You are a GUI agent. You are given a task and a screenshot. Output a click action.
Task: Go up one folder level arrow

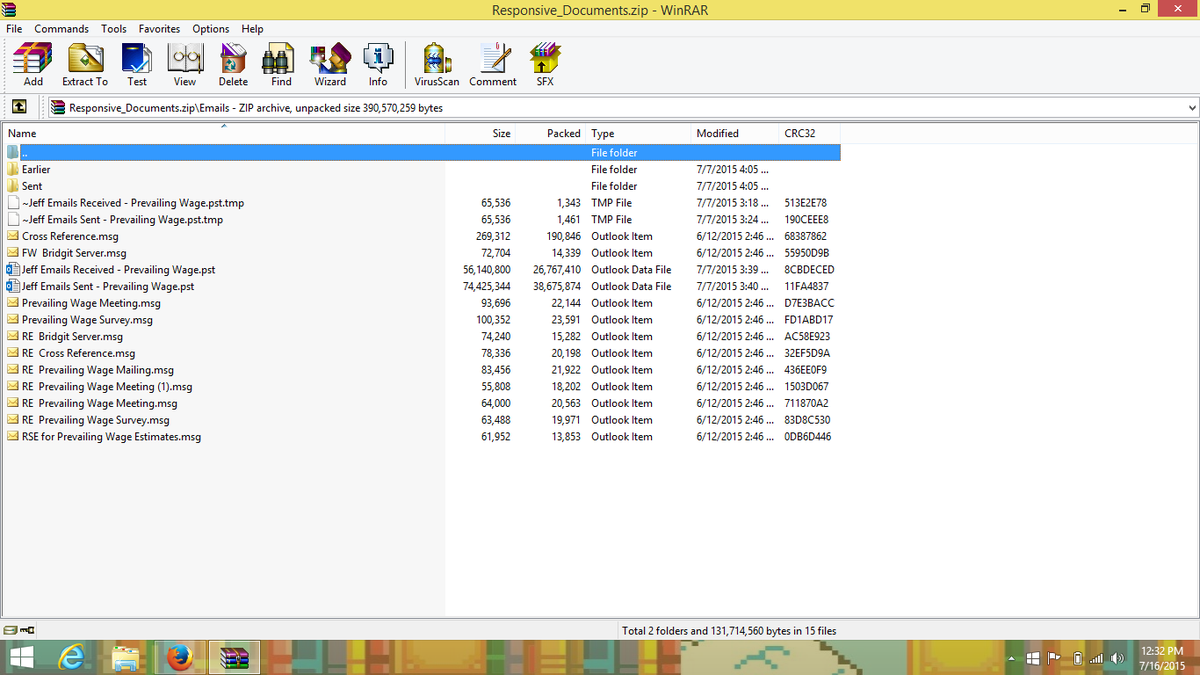[18, 107]
